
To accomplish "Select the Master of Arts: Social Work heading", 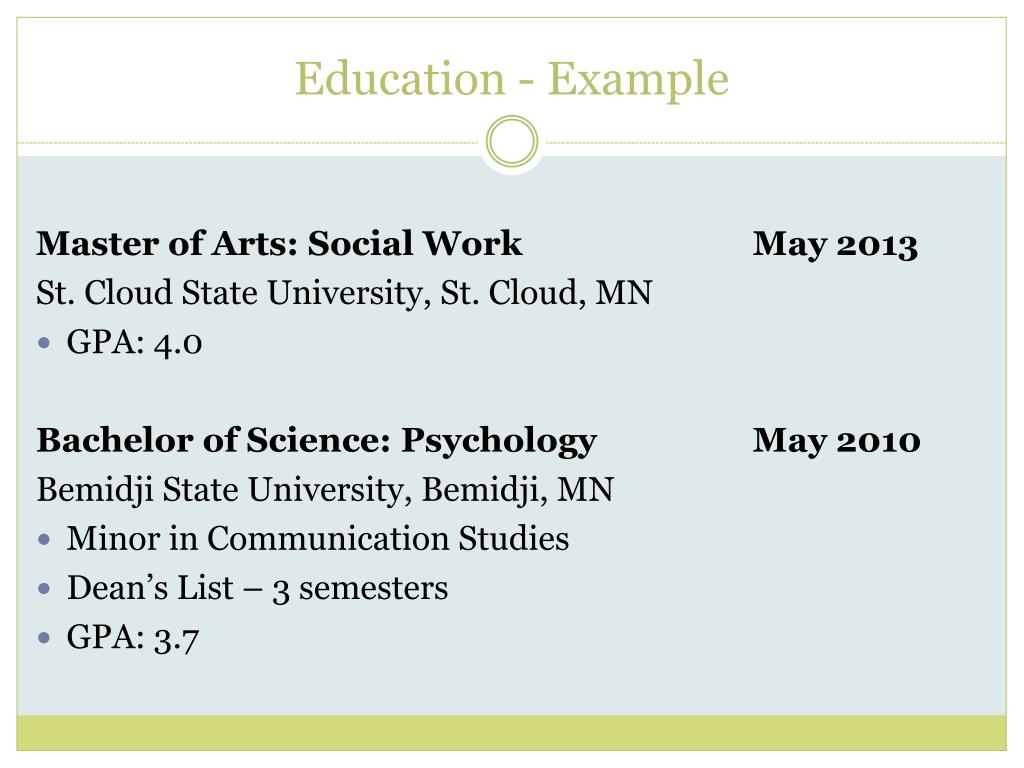I will pyautogui.click(x=279, y=243).
